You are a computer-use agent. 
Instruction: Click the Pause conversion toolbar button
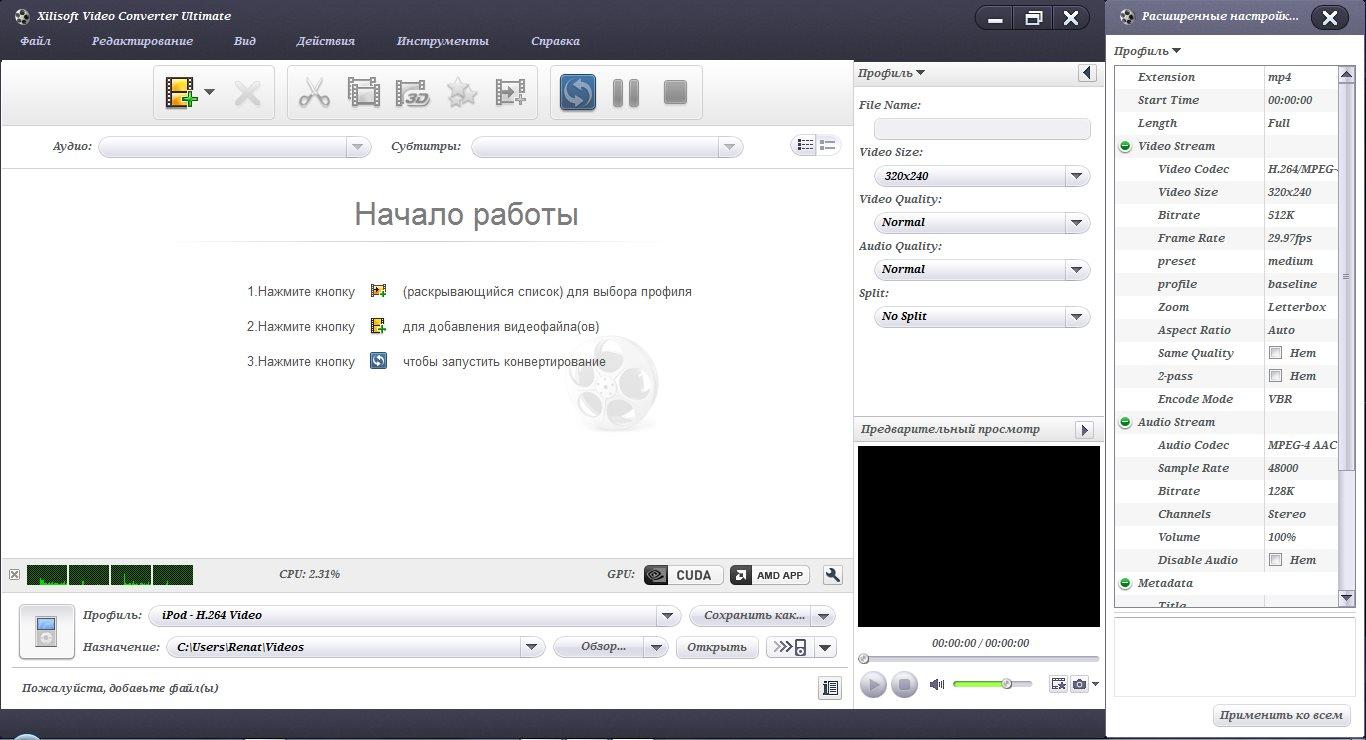pos(626,93)
